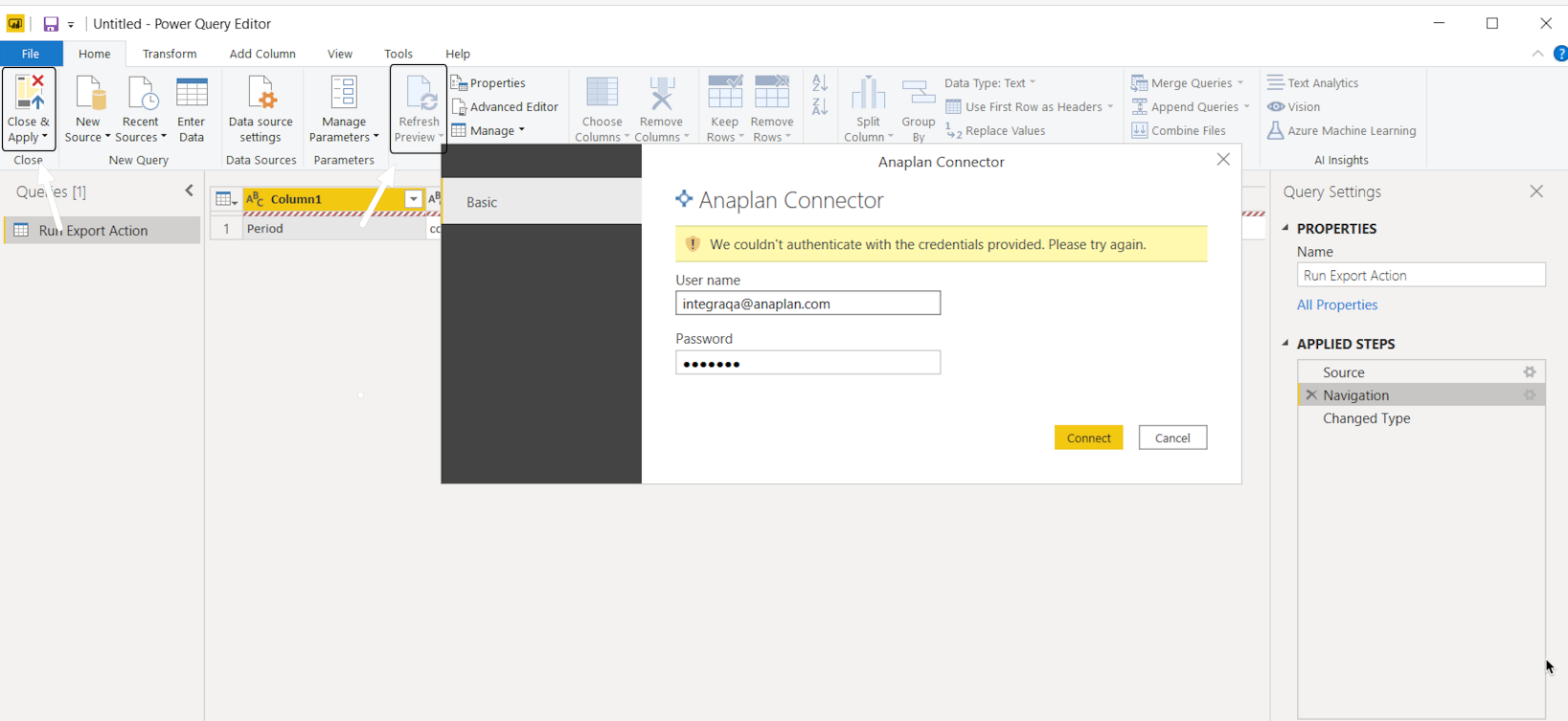1568x721 pixels.
Task: Click the table corner menu icon
Action: pyautogui.click(x=226, y=199)
